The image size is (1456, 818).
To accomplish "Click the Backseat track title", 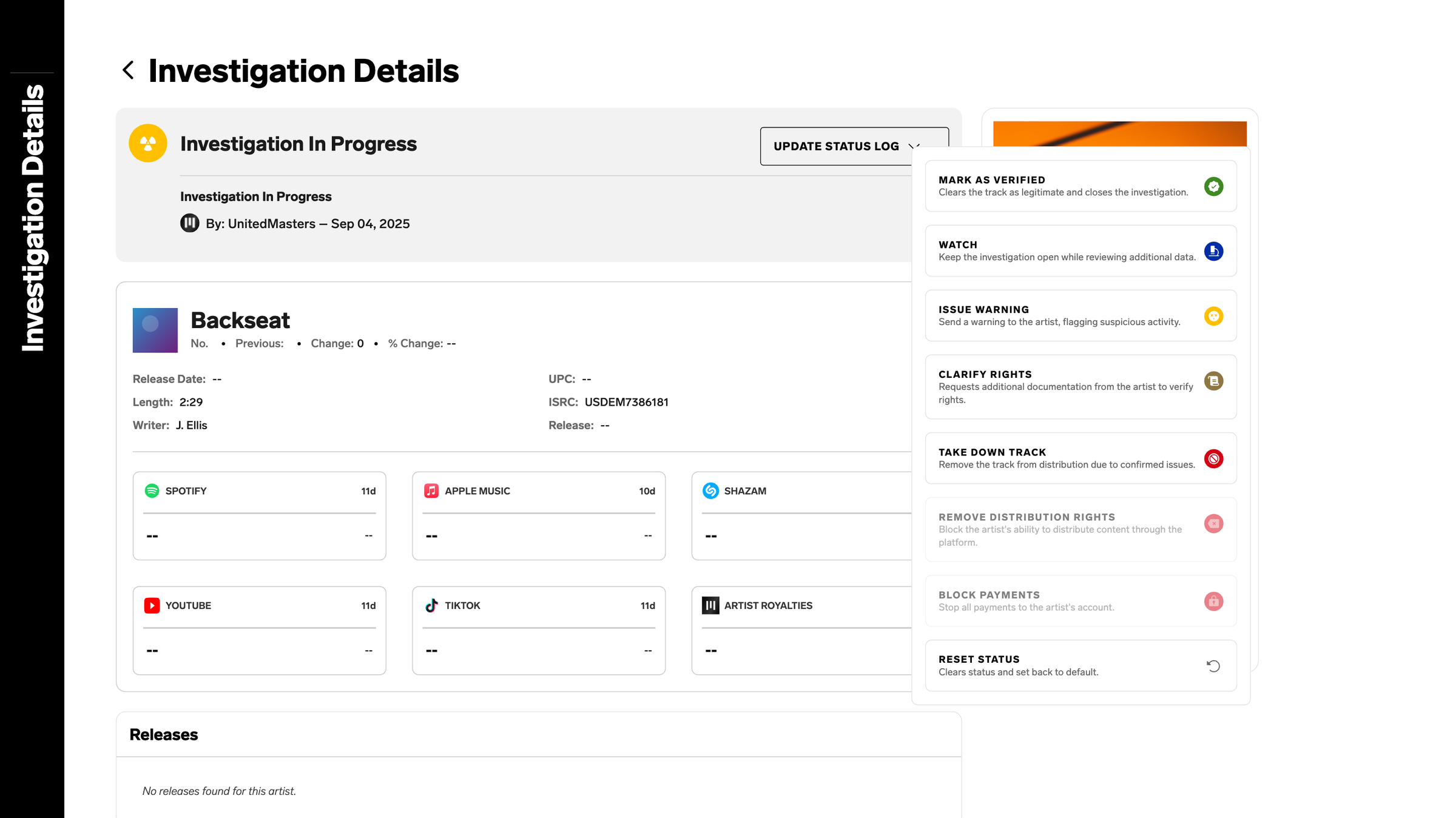I will pyautogui.click(x=240, y=320).
